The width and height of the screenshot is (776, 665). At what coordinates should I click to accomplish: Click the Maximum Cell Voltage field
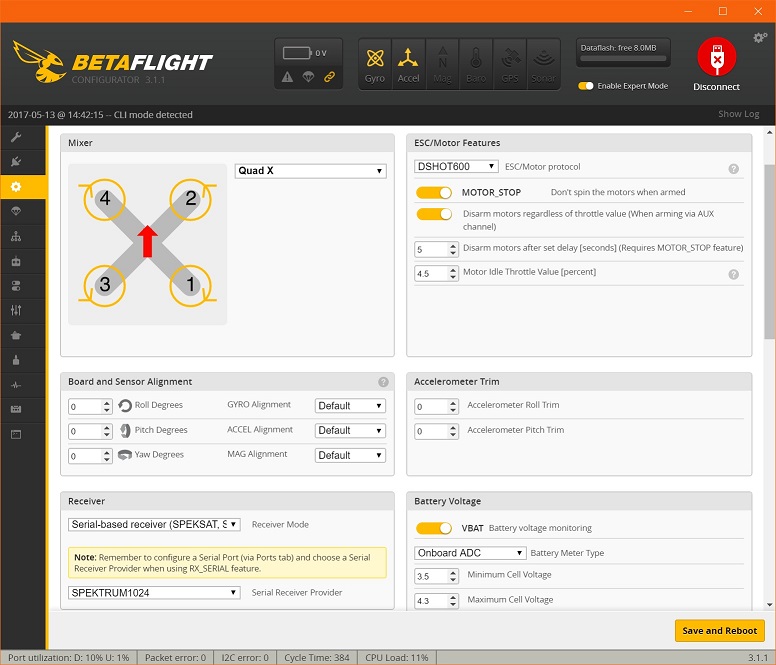(x=436, y=601)
